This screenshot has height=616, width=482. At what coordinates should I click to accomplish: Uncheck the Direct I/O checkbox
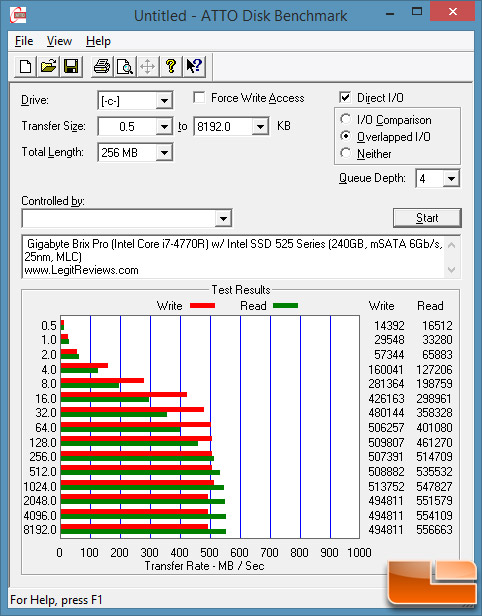point(345,97)
